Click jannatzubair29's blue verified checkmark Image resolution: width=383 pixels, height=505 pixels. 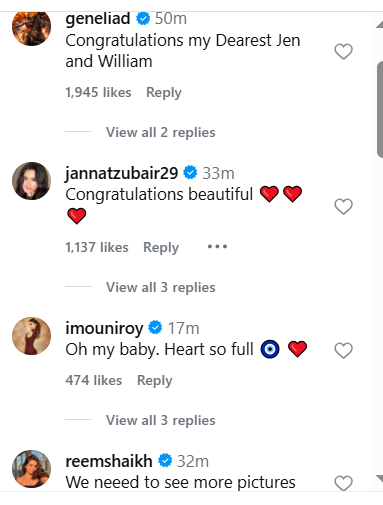coord(190,173)
